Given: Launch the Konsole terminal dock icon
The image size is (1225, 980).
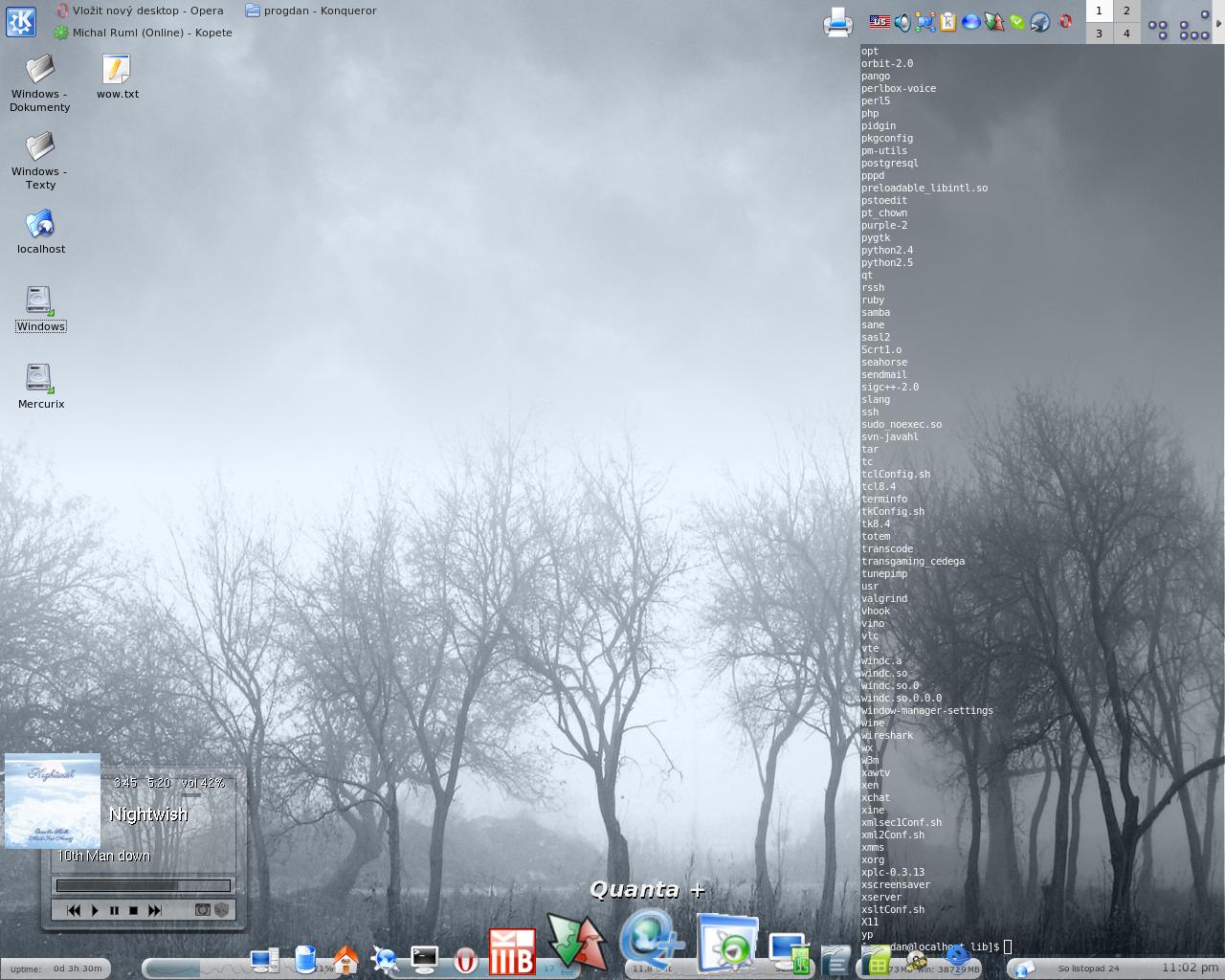Looking at the screenshot, I should 424,958.
